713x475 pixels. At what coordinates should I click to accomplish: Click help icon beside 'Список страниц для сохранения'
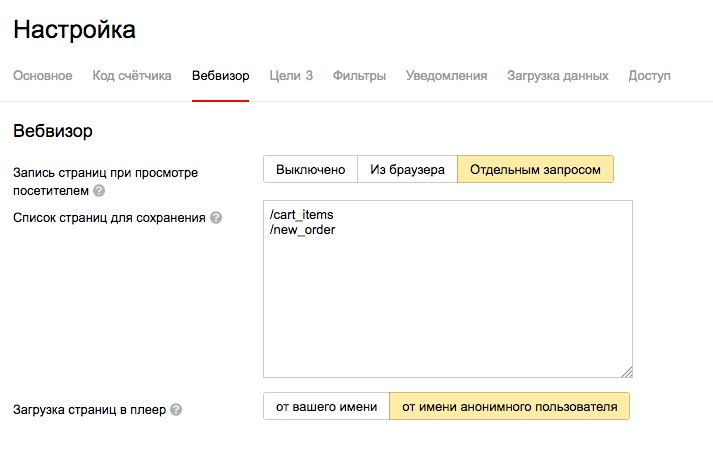216,218
